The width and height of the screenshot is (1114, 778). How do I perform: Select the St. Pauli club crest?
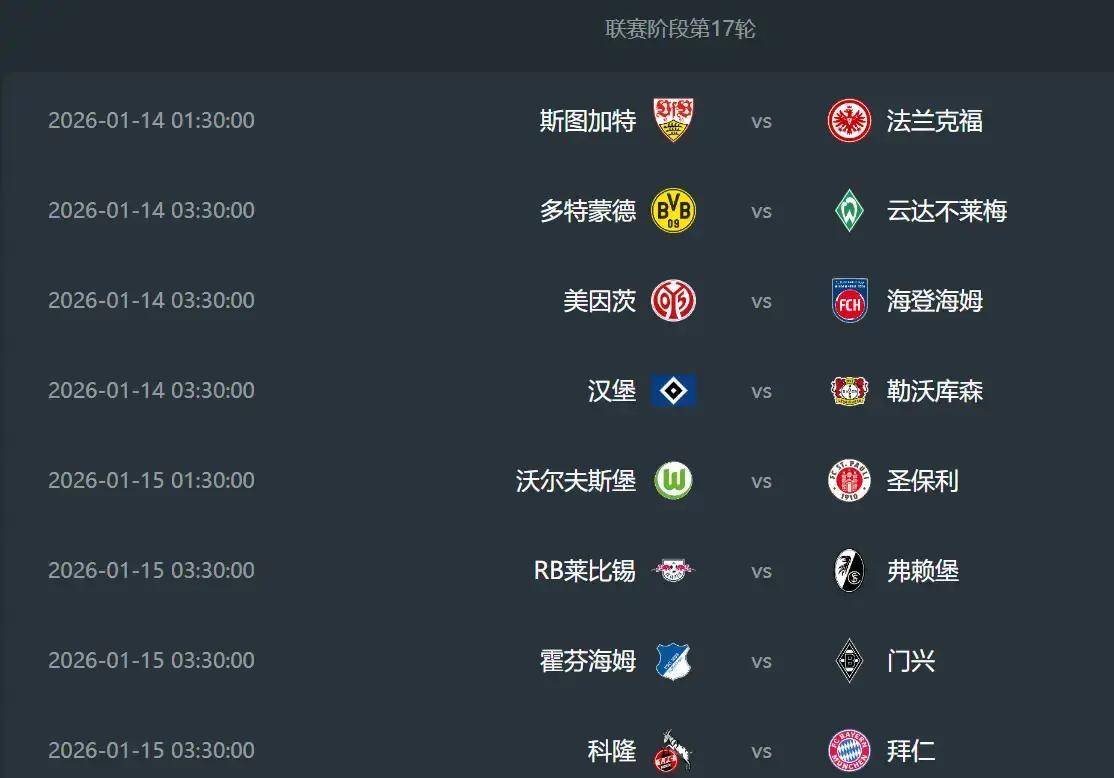849,481
